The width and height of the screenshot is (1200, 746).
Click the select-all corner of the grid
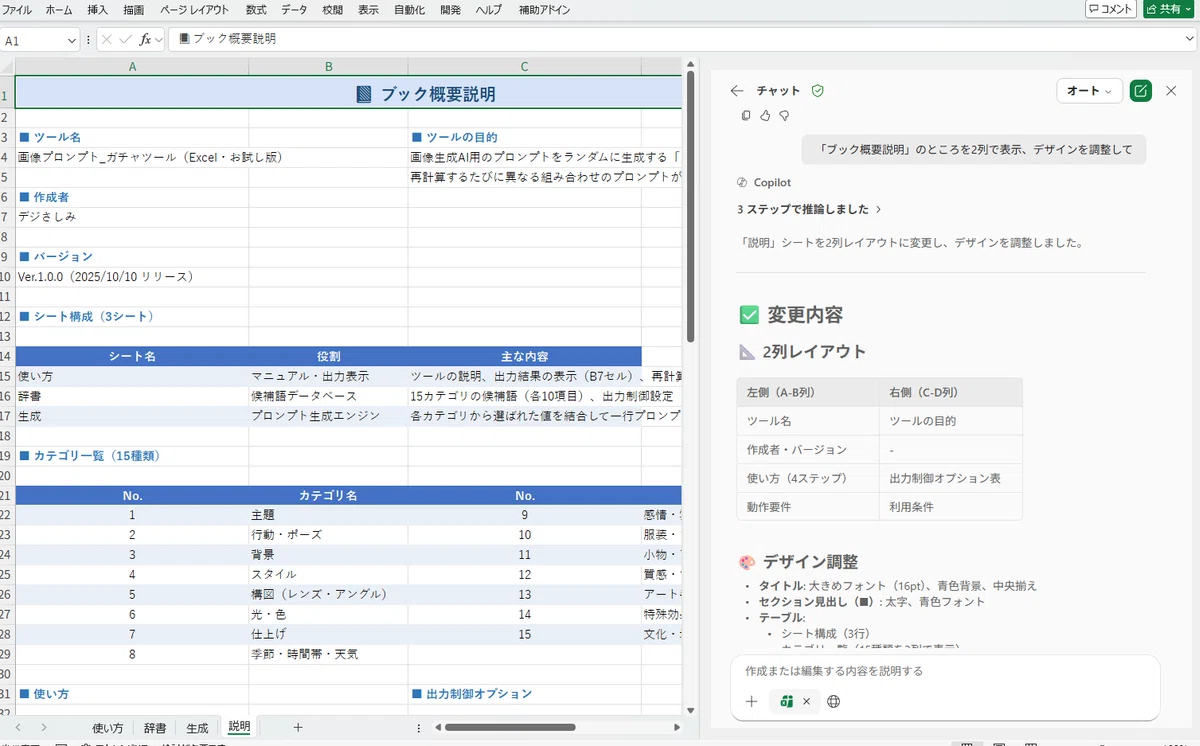tap(7, 66)
